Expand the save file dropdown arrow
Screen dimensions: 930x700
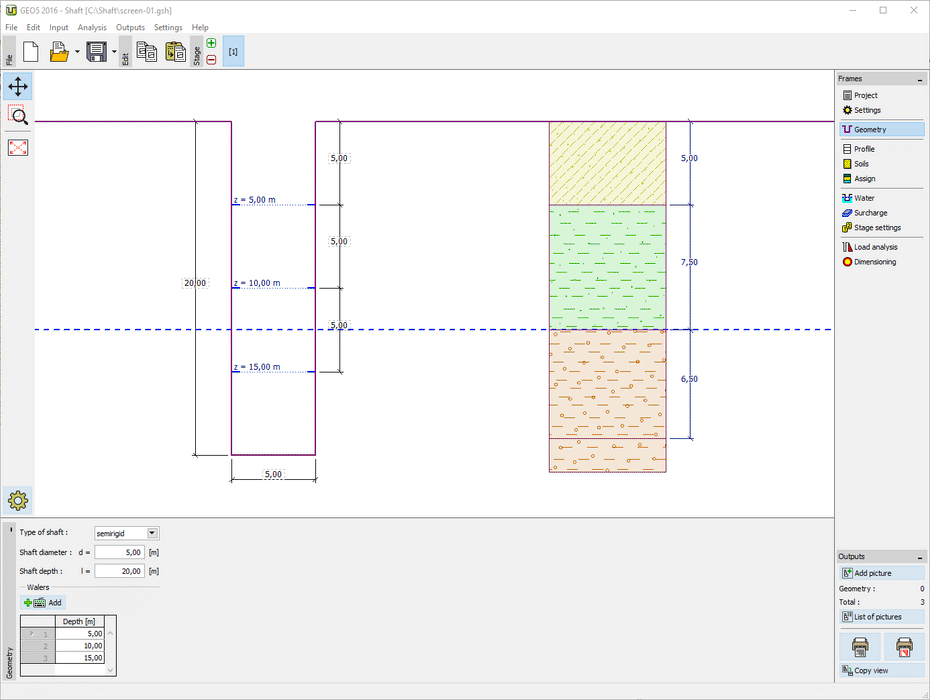coord(114,52)
